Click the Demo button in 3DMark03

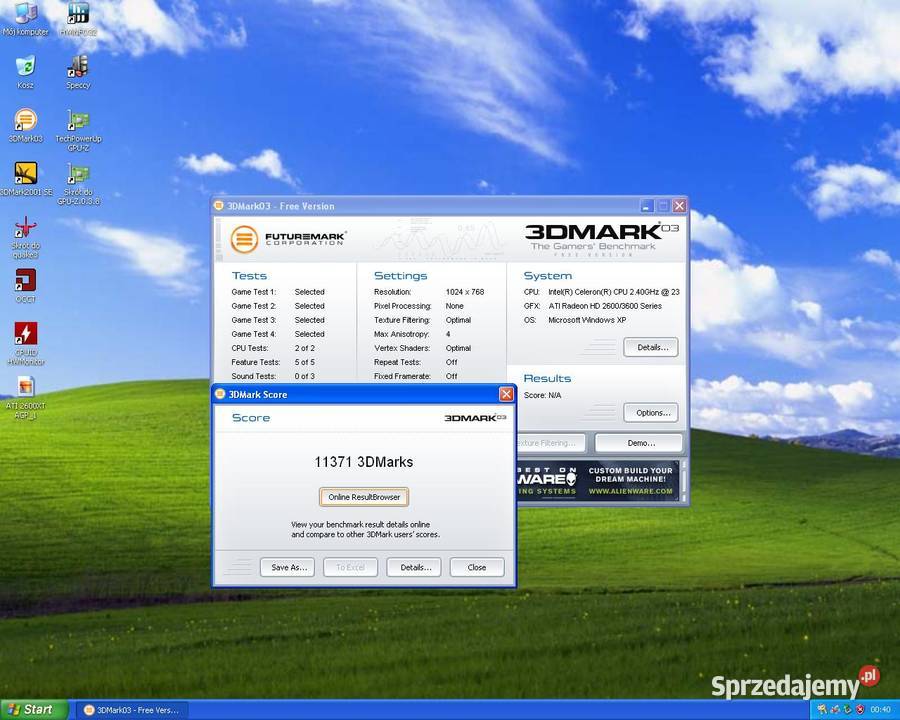(x=639, y=443)
